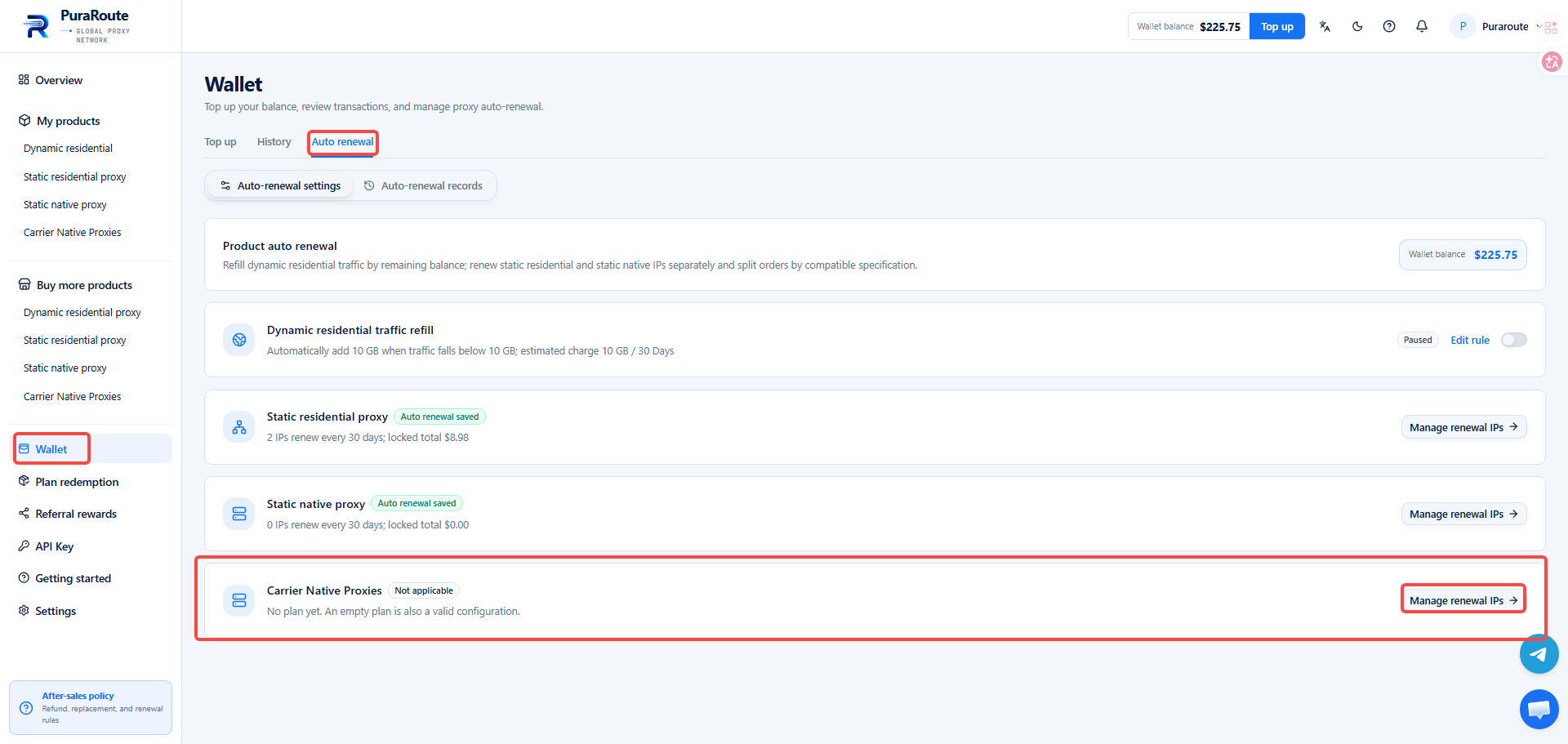Open the Telegram floating button
The width and height of the screenshot is (1568, 744).
[1539, 654]
